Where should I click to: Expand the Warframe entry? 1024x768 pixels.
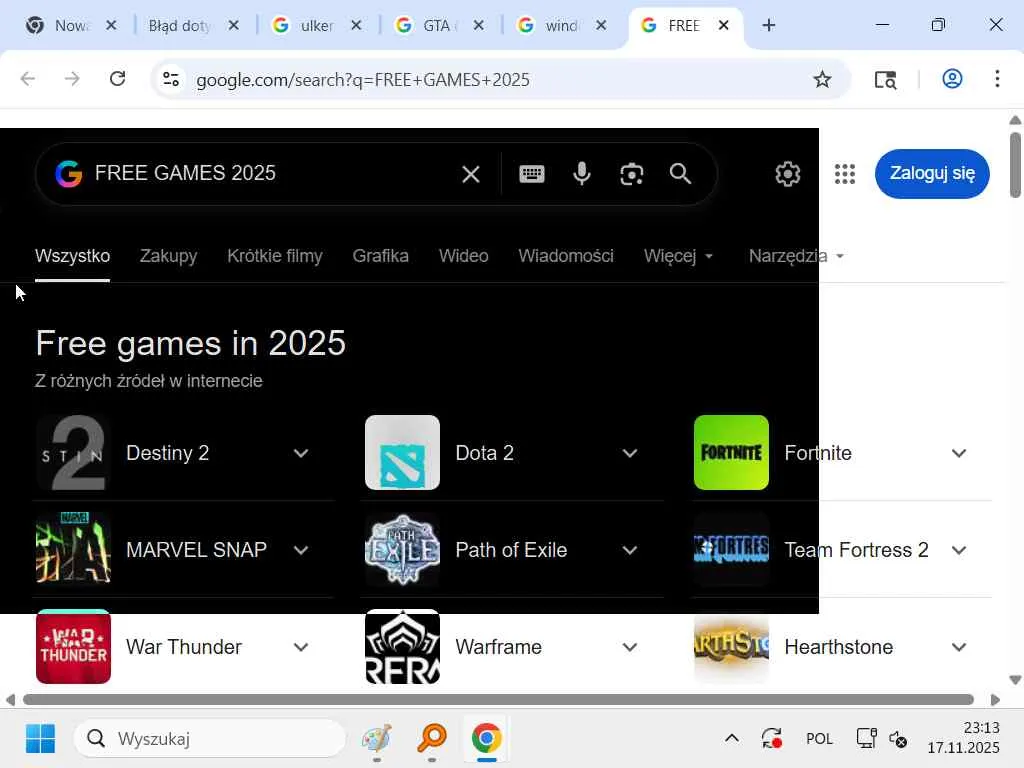point(630,647)
